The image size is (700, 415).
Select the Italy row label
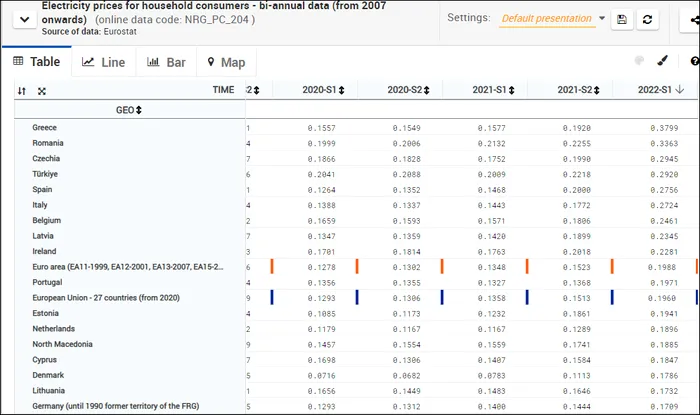[40, 205]
